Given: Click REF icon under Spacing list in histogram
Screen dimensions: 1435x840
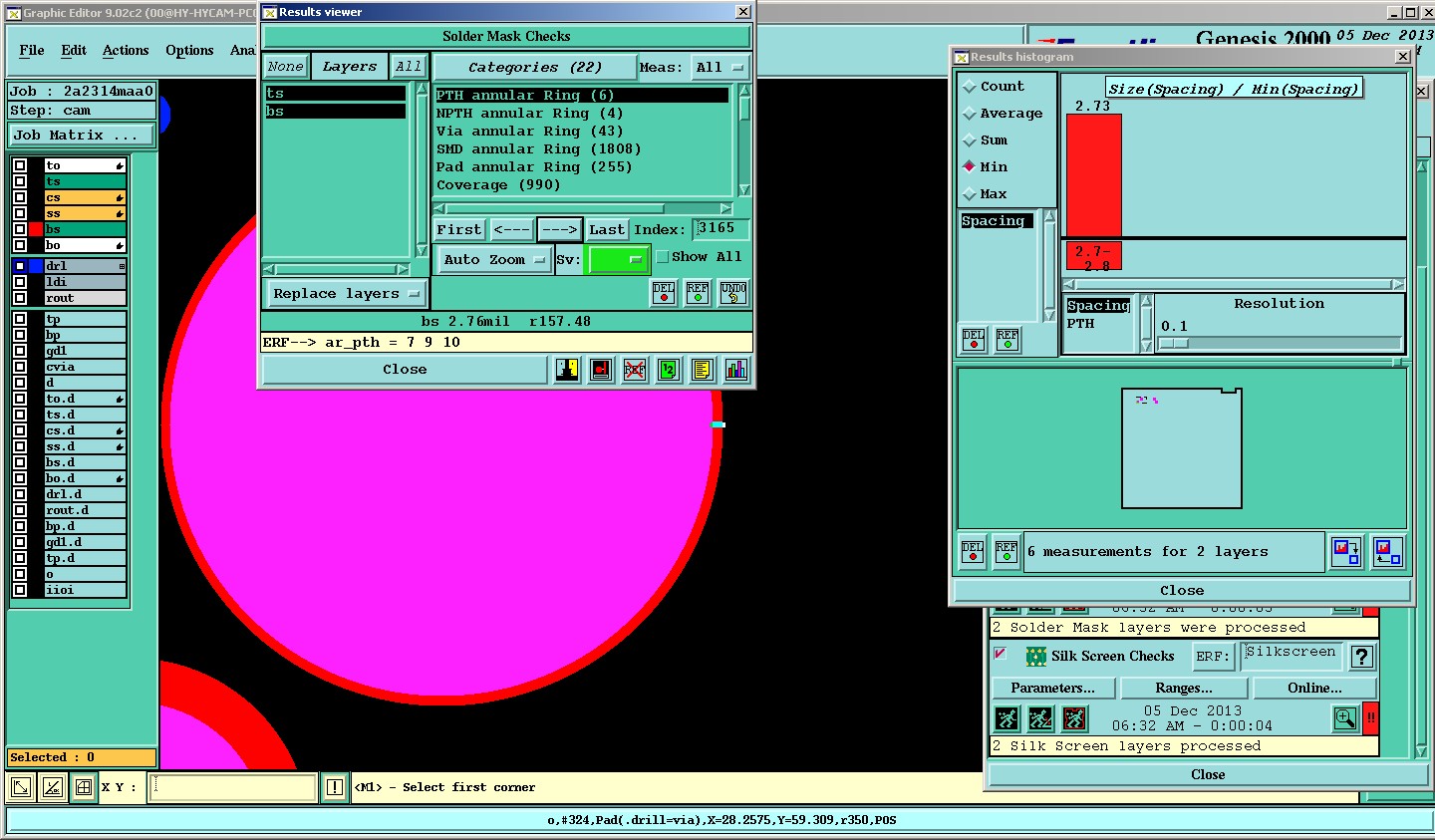Looking at the screenshot, I should pyautogui.click(x=1007, y=340).
